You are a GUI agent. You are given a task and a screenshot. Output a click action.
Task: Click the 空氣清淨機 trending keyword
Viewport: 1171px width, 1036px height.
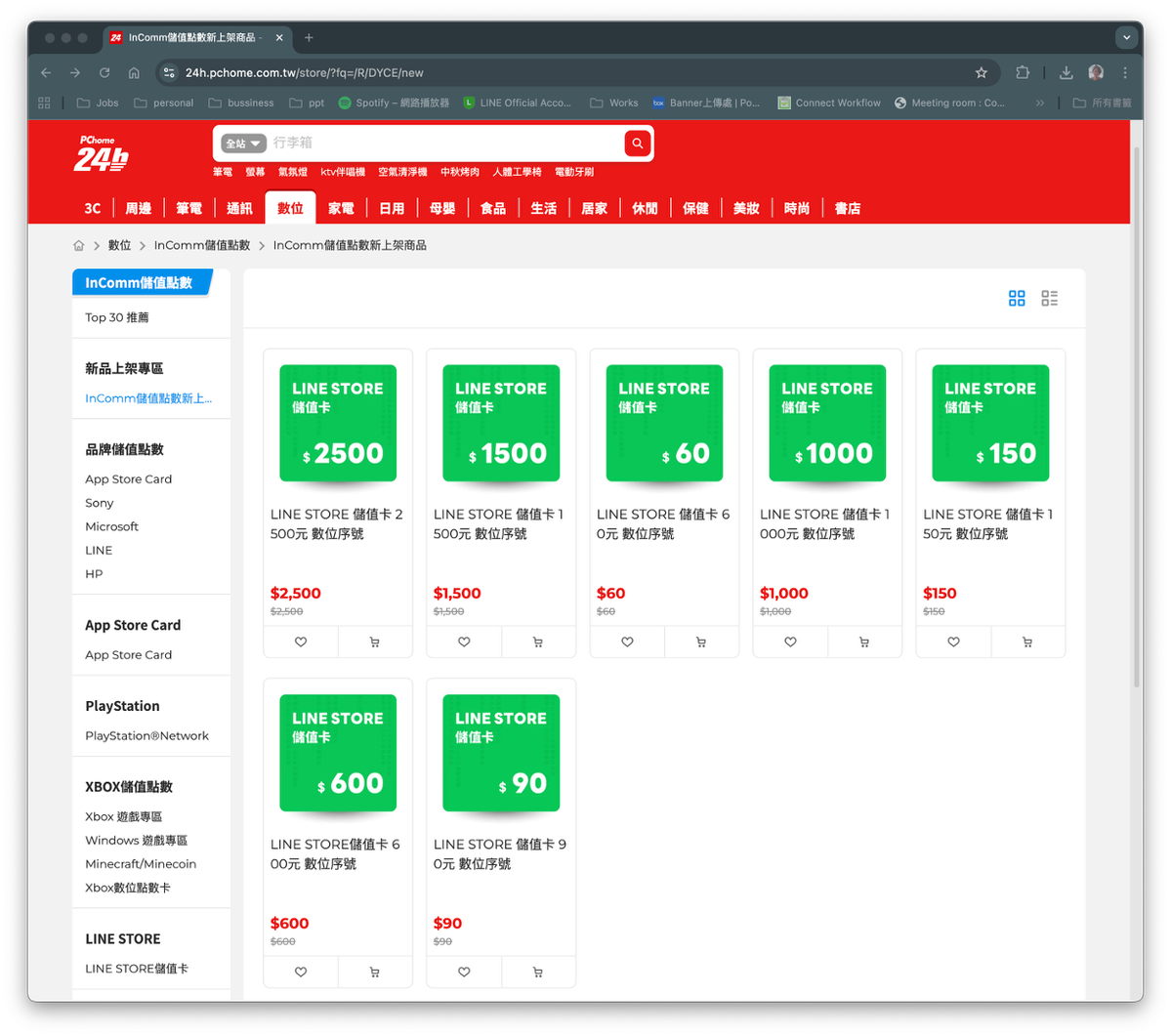(402, 173)
